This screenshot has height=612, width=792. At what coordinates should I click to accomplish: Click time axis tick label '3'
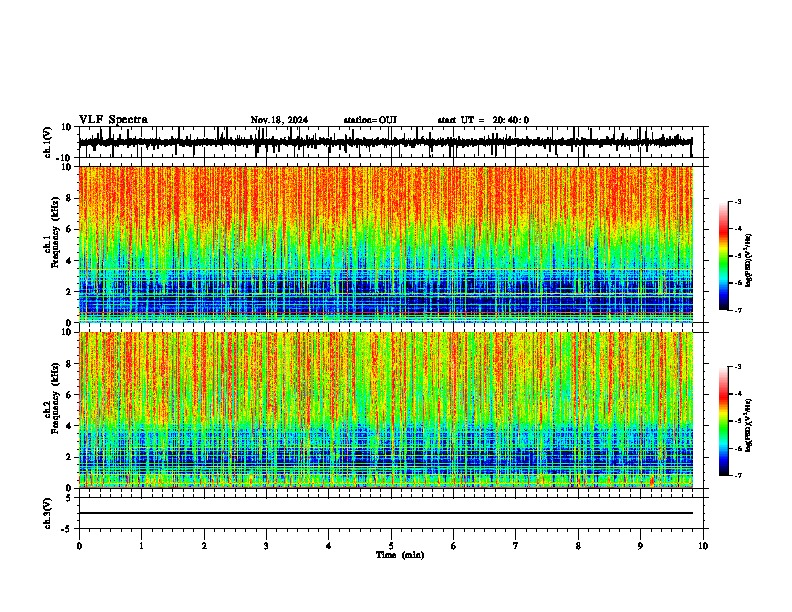coord(266,546)
